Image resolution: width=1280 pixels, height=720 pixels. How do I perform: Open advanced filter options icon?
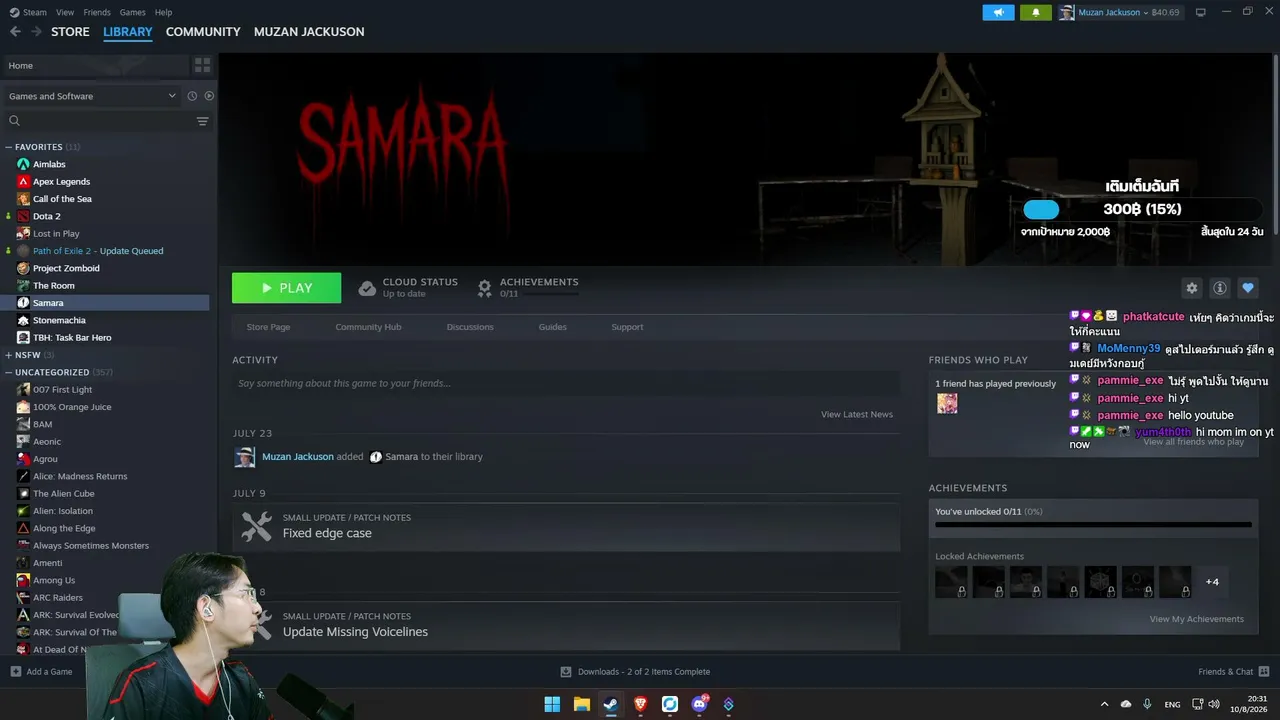[x=202, y=121]
